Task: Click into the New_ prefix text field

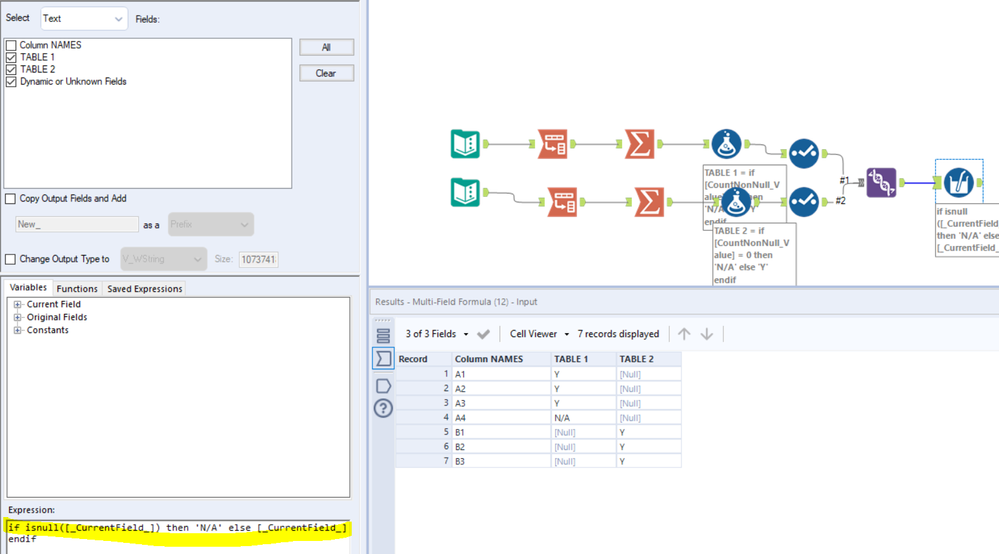Action: tap(76, 224)
